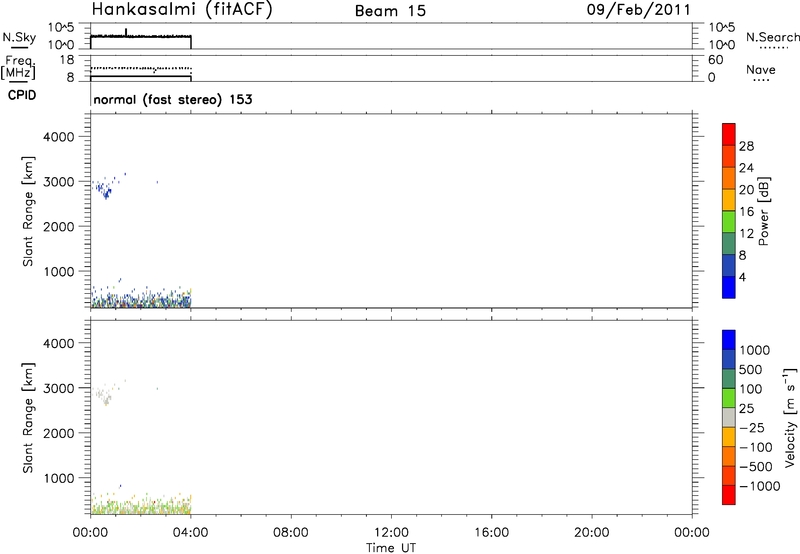Viewport: 800px width, 554px height.
Task: Click '4000' on the power panel axis
Action: pyautogui.click(x=59, y=137)
